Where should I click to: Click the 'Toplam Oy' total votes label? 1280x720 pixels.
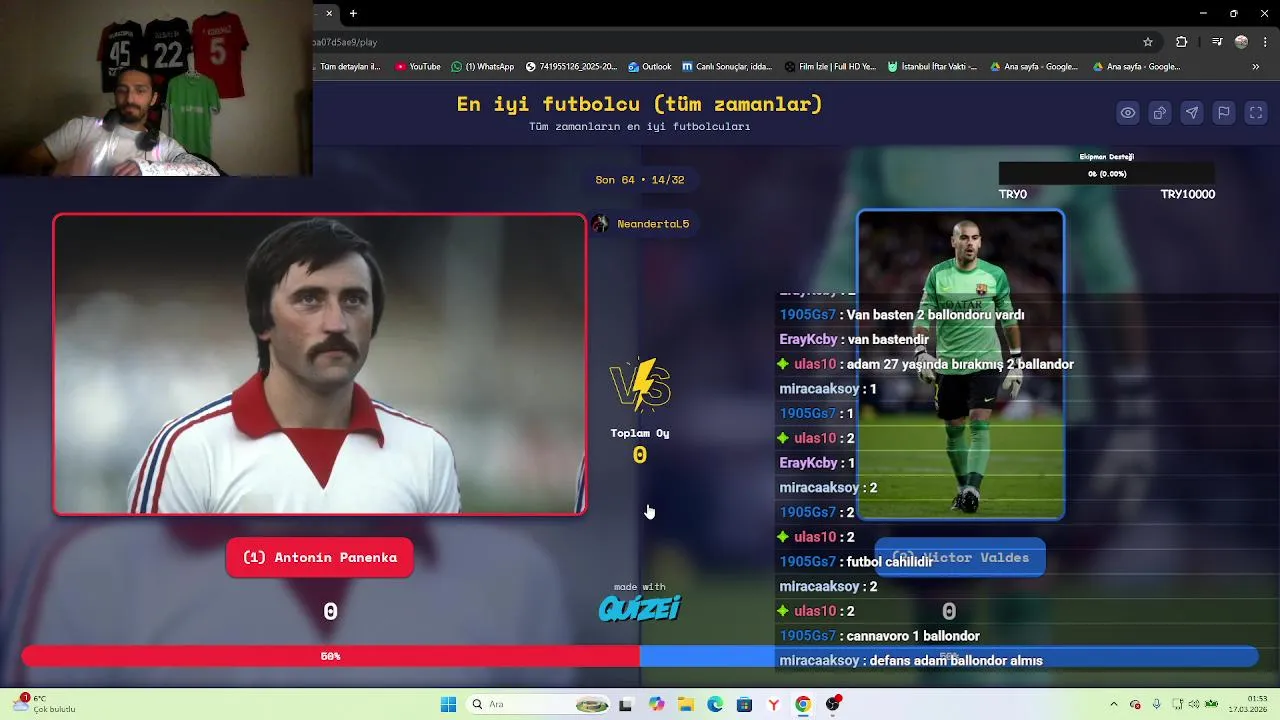[640, 433]
